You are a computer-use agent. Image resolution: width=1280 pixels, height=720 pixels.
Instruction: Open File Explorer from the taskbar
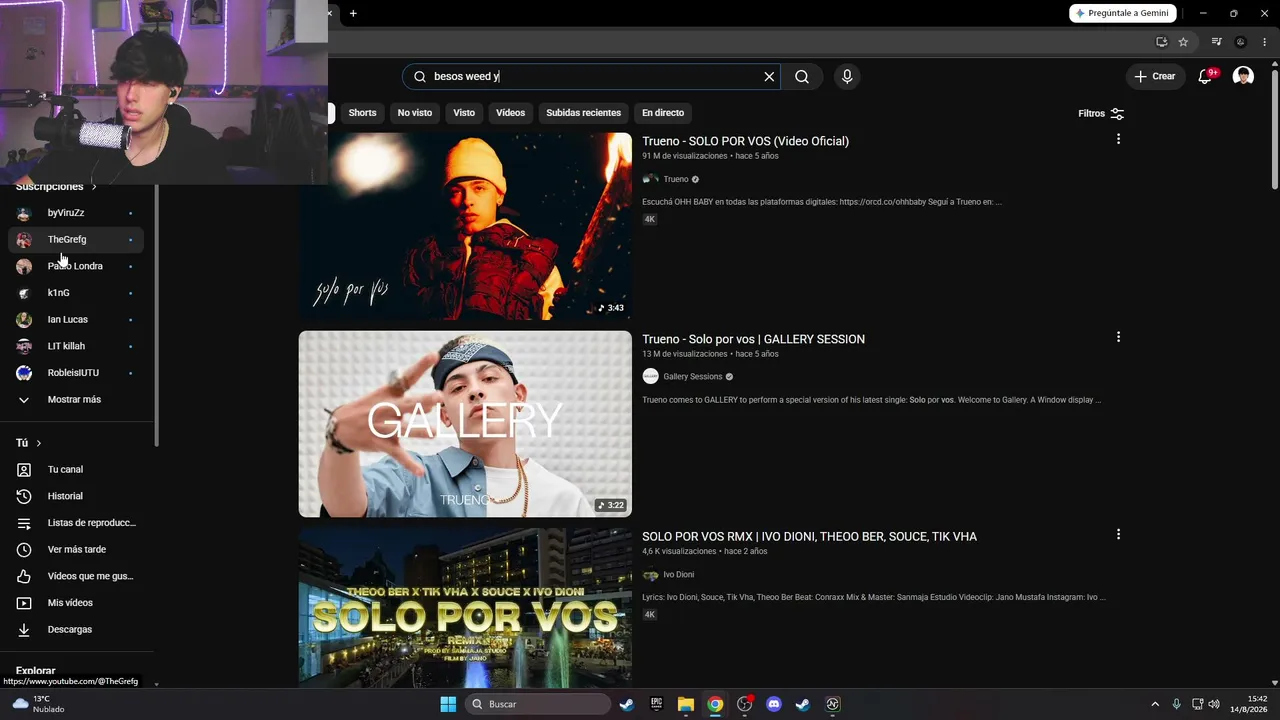click(x=685, y=704)
